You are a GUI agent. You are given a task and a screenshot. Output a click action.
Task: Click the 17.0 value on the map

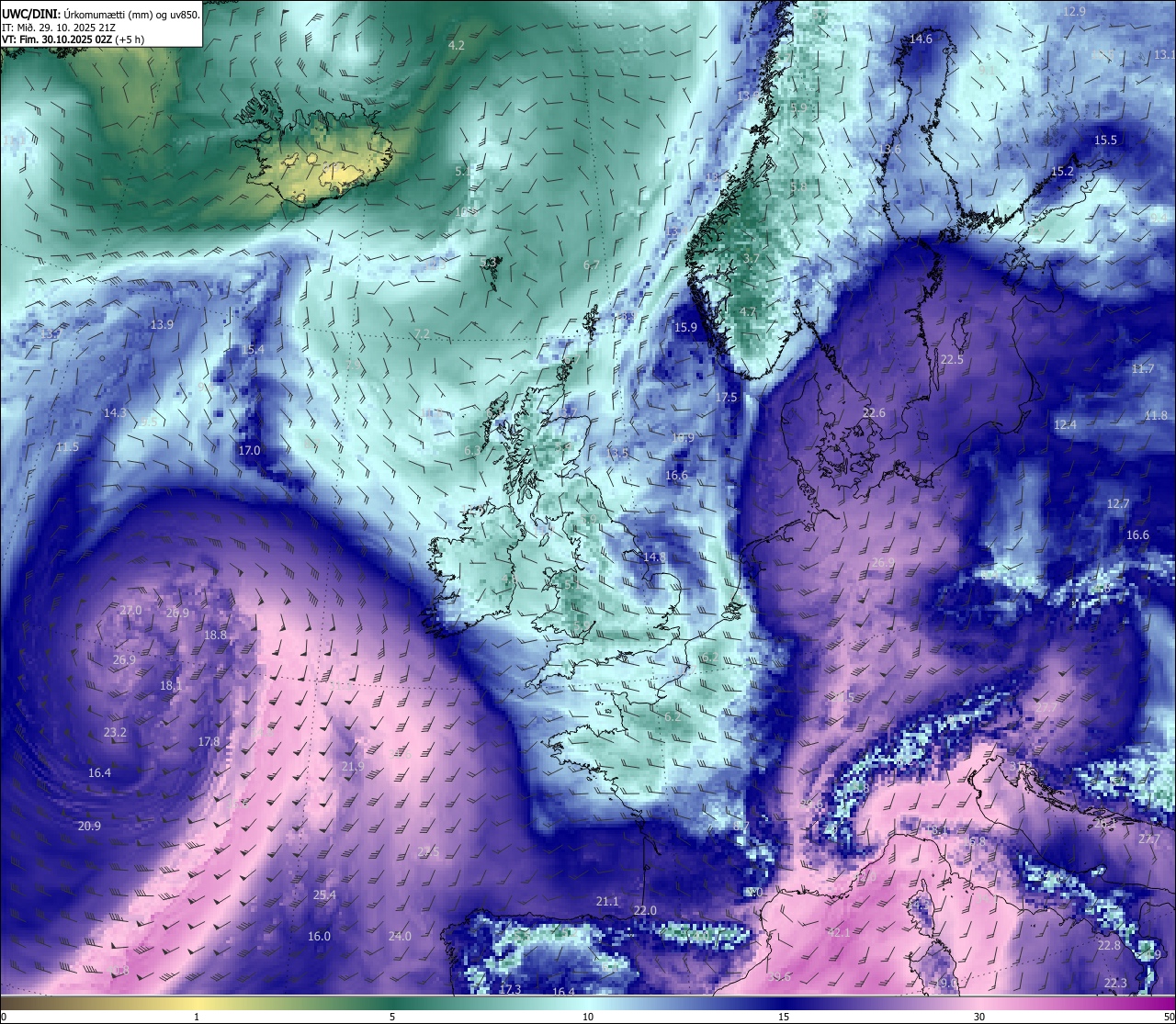coord(249,450)
